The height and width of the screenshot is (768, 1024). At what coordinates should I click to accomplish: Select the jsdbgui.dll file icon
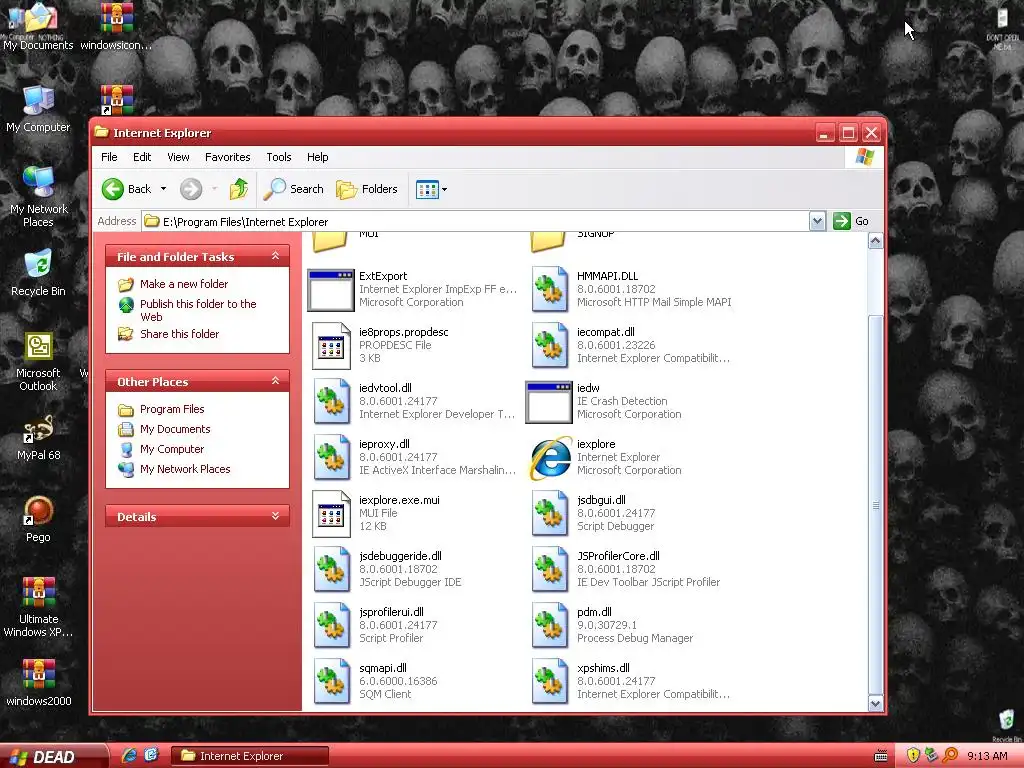(550, 513)
